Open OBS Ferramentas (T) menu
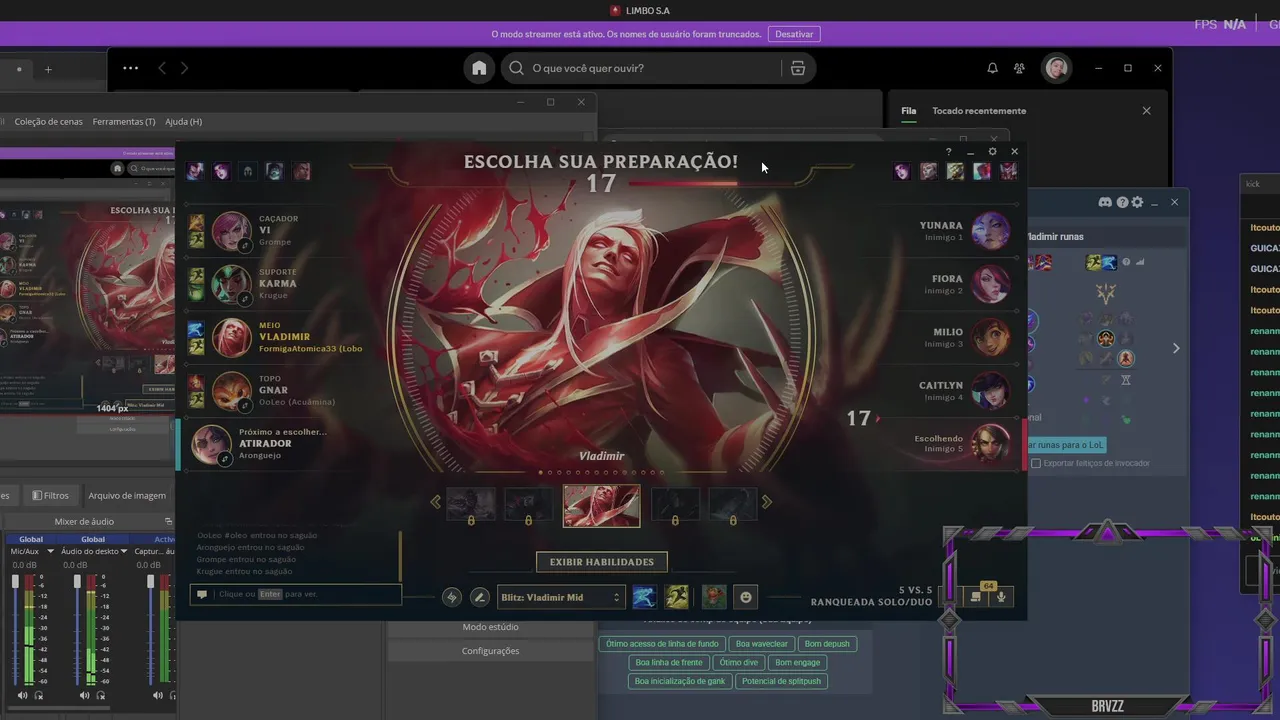Screen dimensions: 1280x720 124,121
